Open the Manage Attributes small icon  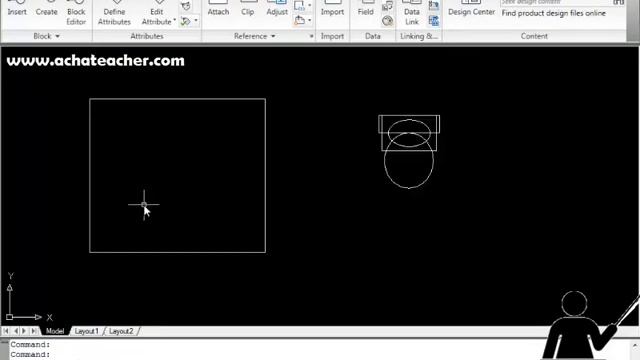pyautogui.click(x=186, y=6)
